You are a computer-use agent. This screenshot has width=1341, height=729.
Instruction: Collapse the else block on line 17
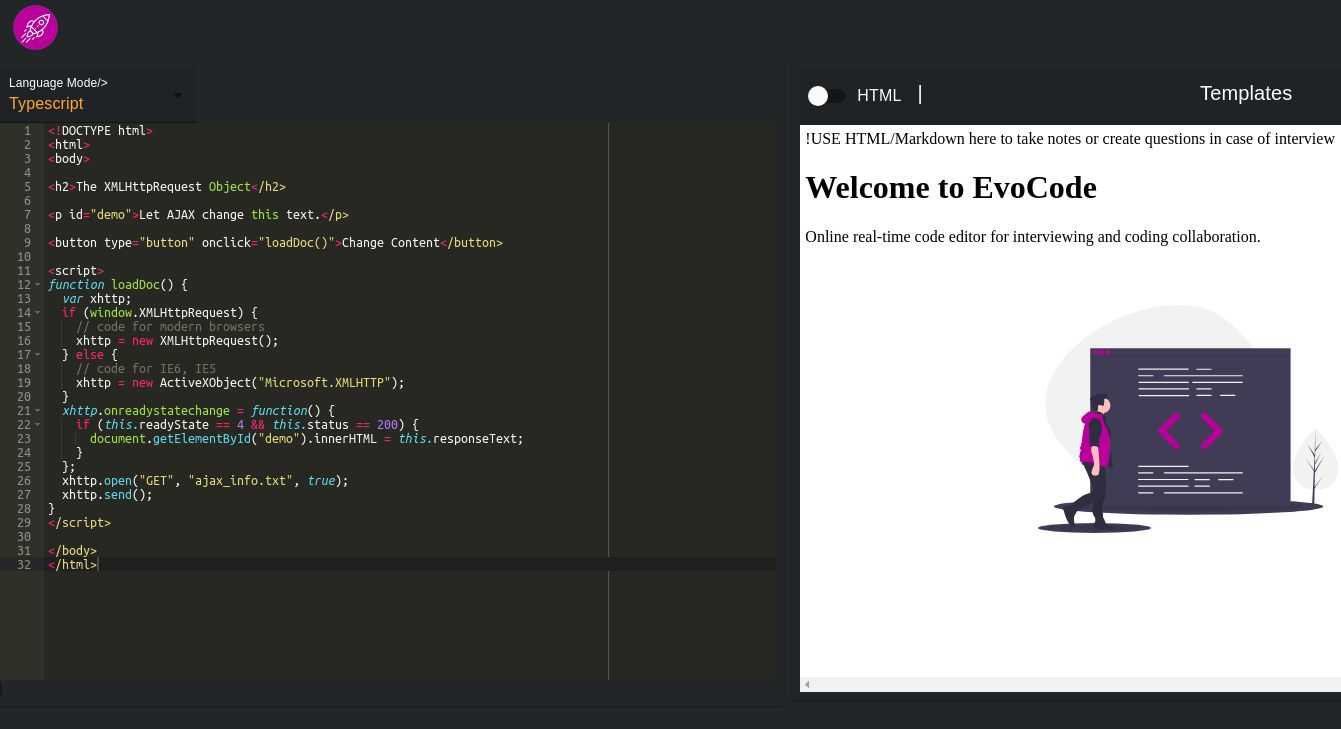click(37, 355)
